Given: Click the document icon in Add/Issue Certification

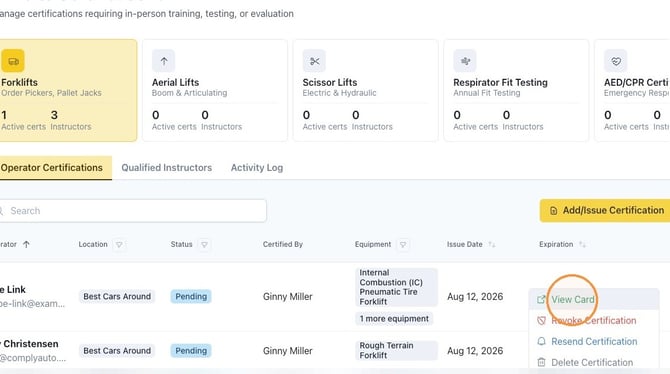Looking at the screenshot, I should coord(553,211).
